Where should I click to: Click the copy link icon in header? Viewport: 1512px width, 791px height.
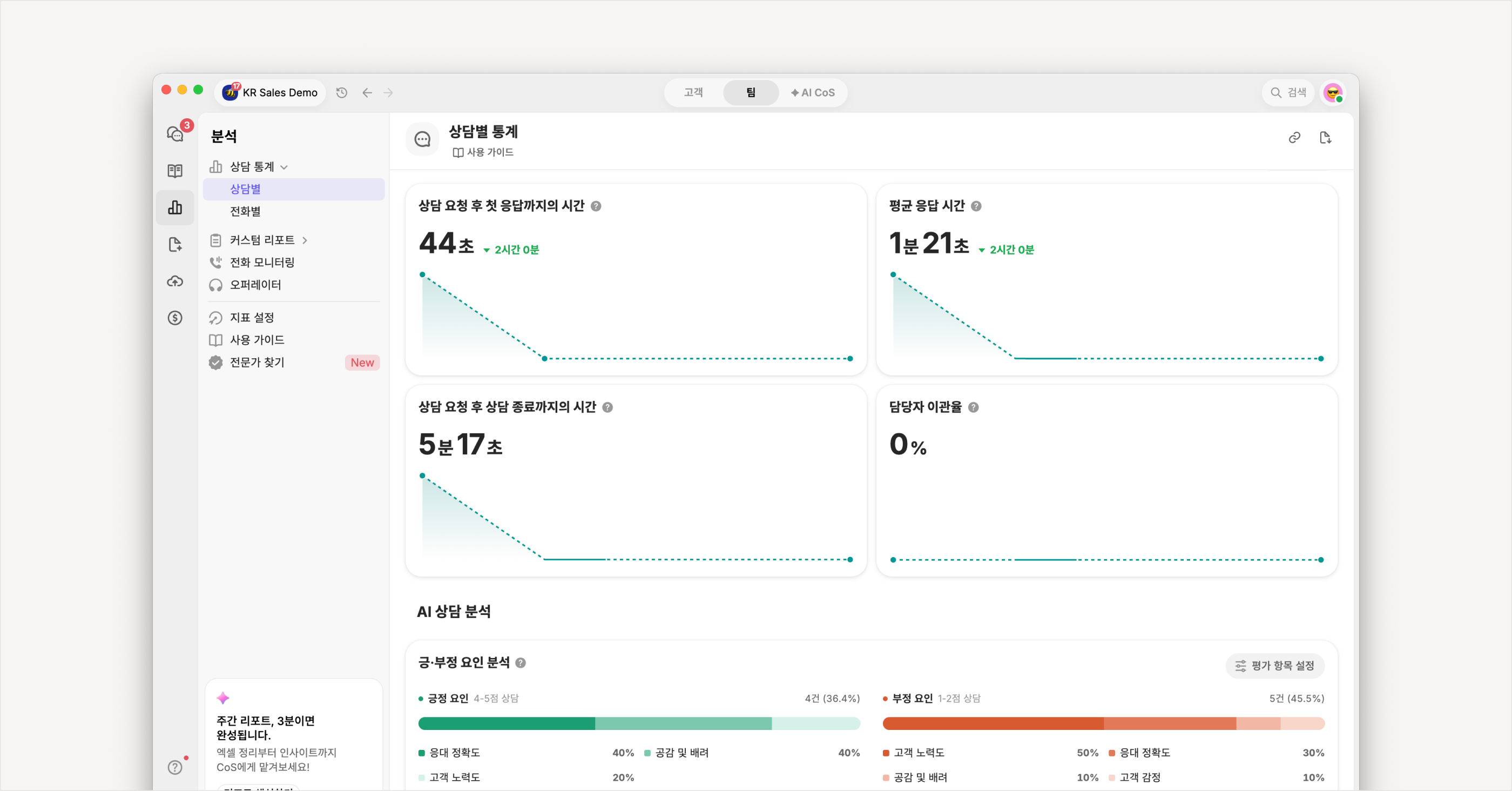pos(1294,137)
